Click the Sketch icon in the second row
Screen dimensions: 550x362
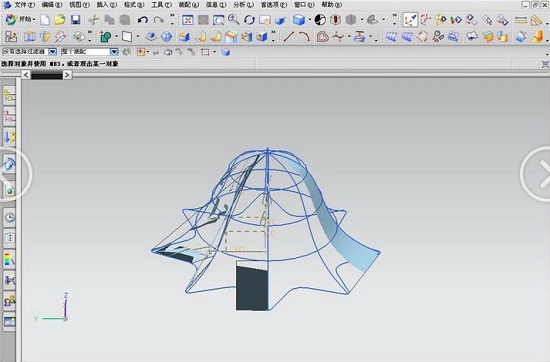click(x=11, y=36)
